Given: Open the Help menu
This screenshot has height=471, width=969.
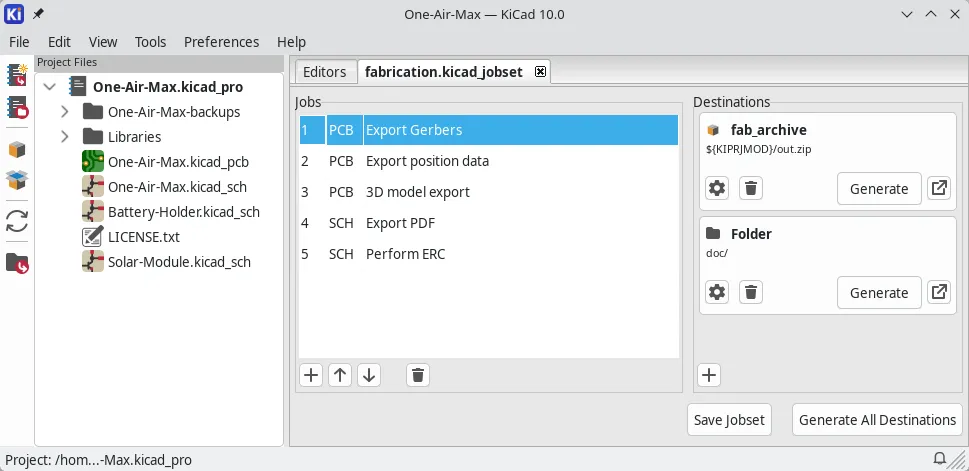Looking at the screenshot, I should click(x=291, y=42).
